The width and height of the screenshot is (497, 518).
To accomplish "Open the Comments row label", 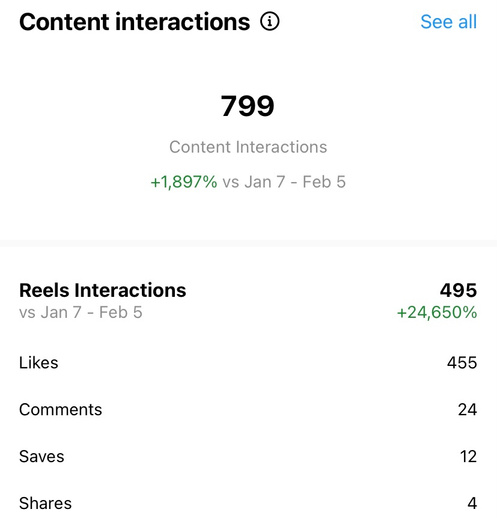I will coord(61,410).
